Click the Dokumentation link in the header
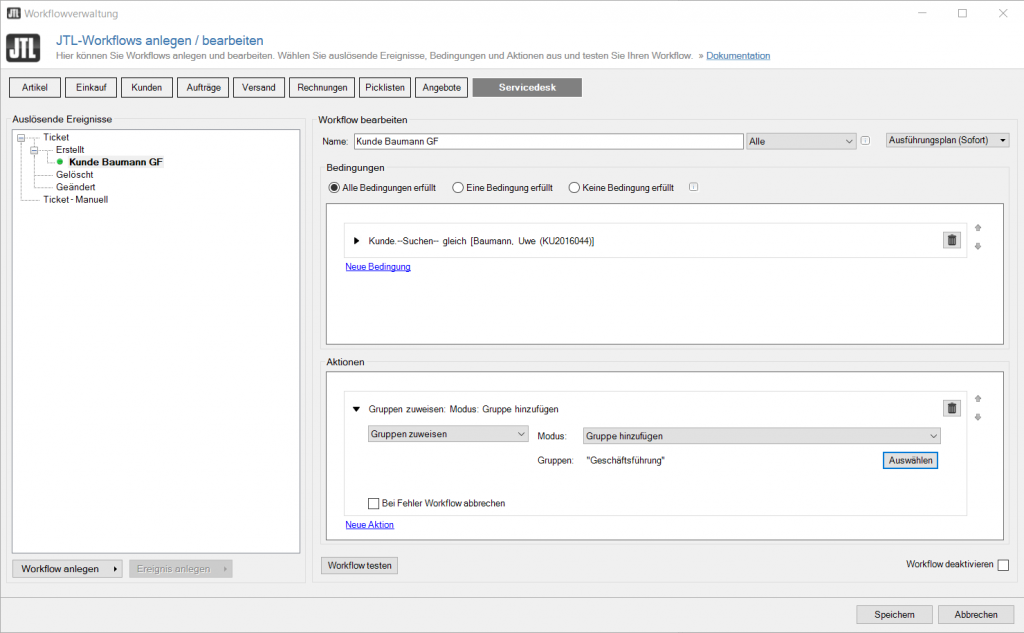1024x633 pixels. (x=737, y=55)
